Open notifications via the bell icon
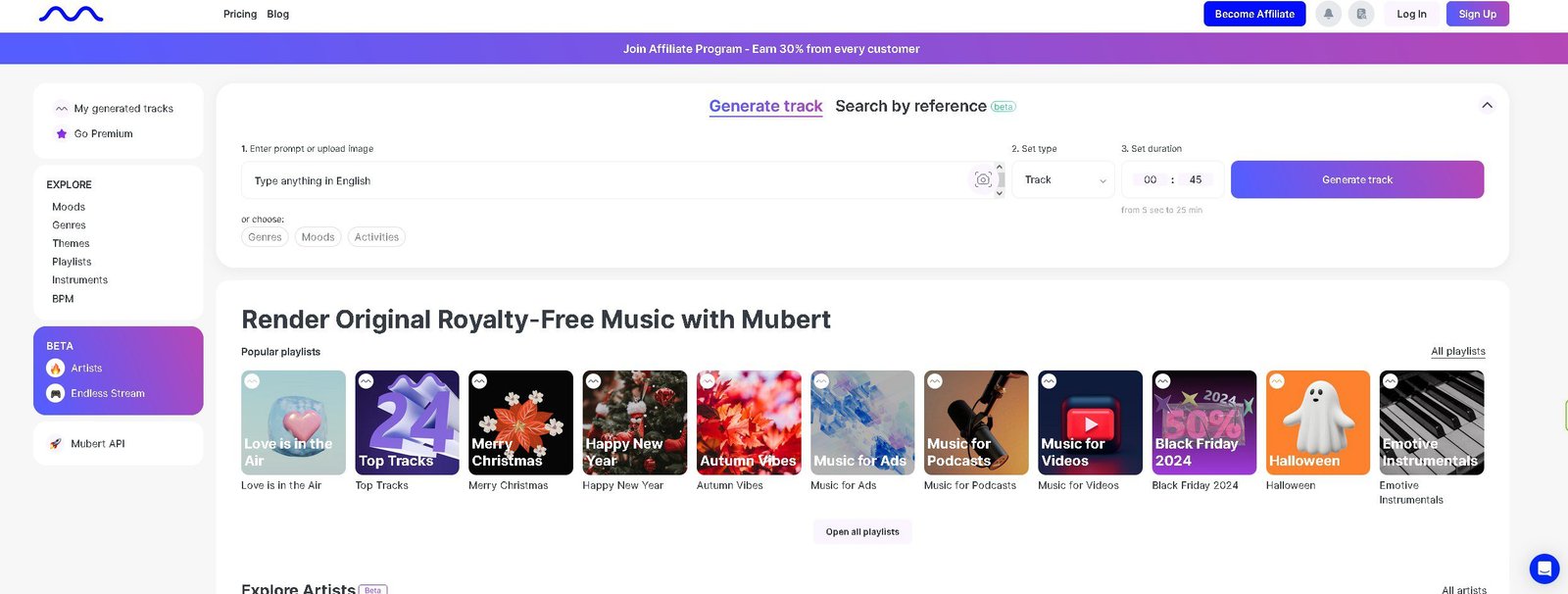The width and height of the screenshot is (1568, 594). pos(1329,14)
